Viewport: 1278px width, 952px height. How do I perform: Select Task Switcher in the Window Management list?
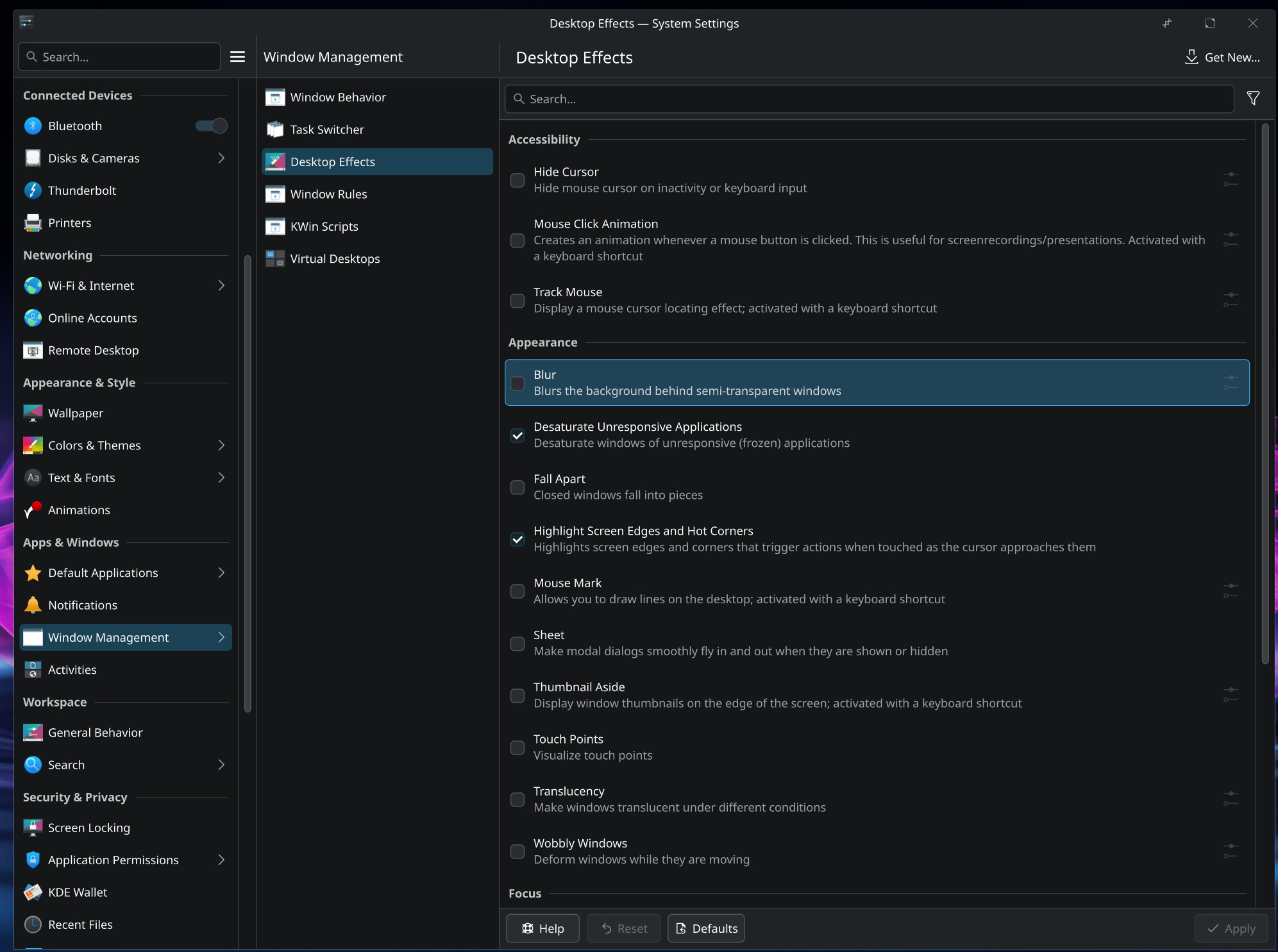[327, 129]
